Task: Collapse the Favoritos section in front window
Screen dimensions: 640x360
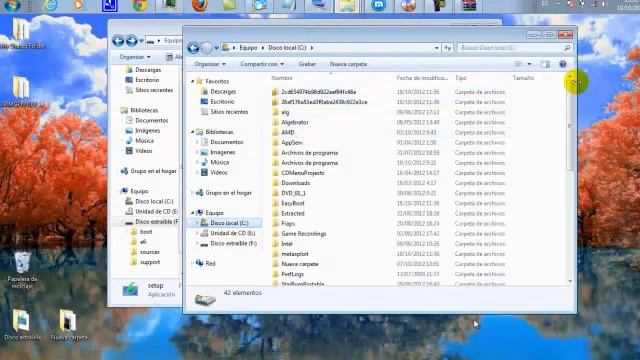Action: tap(192, 82)
